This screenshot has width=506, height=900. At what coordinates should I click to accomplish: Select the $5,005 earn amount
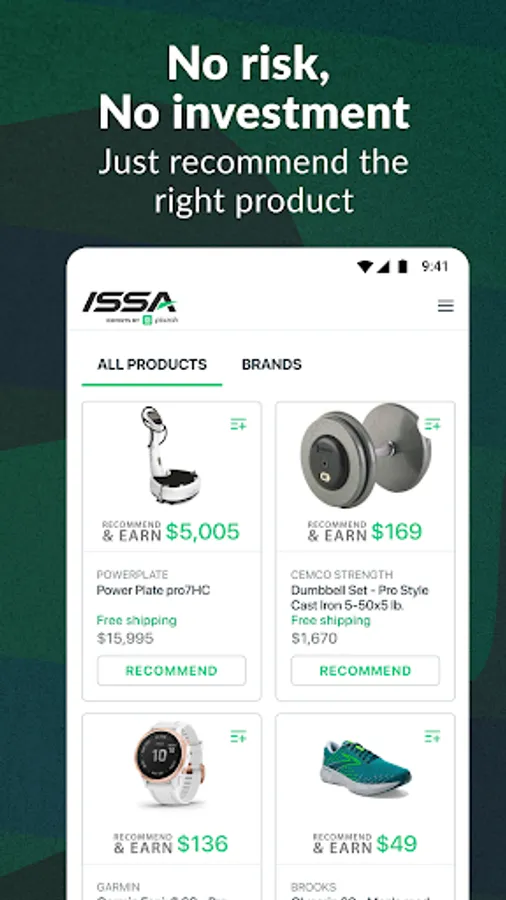pyautogui.click(x=203, y=532)
